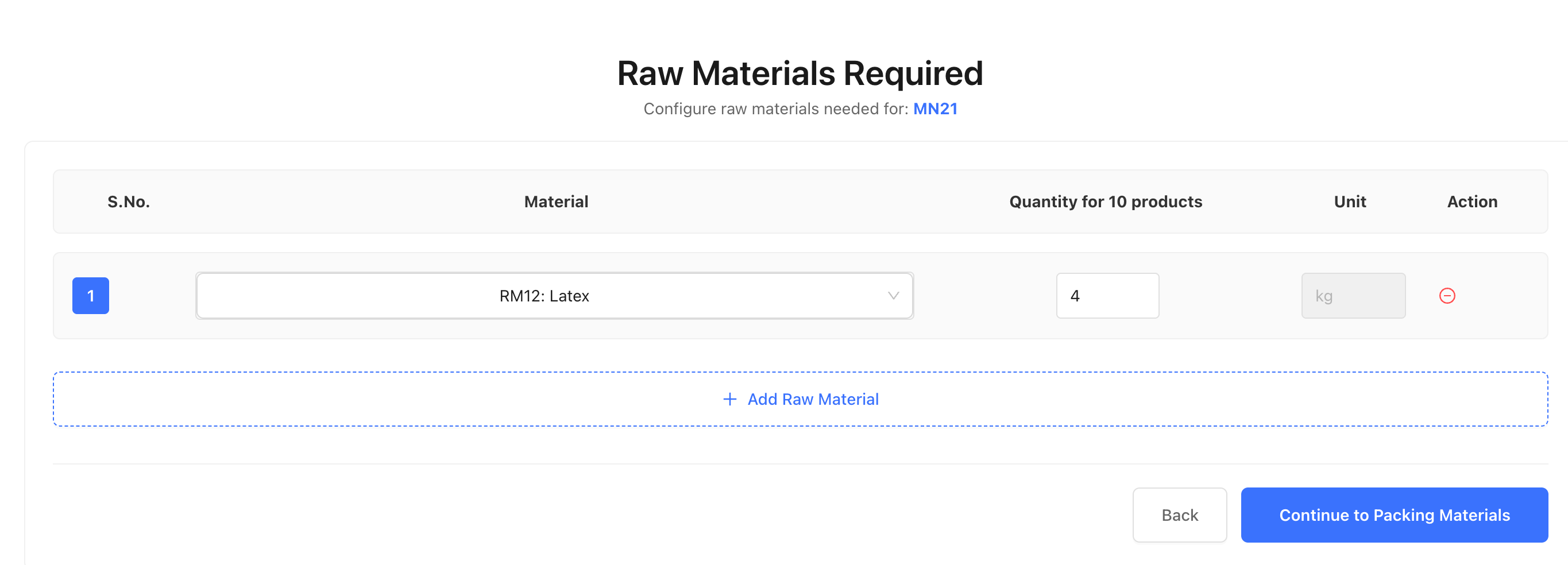Click the Action column header
Viewport: 1568px width, 565px height.
click(1472, 202)
